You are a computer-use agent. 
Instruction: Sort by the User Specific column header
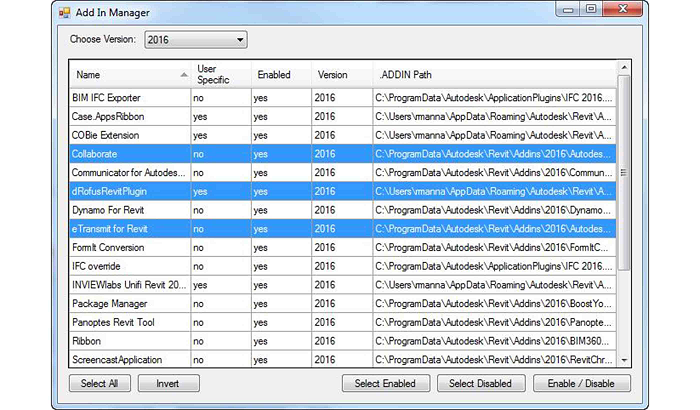click(x=221, y=75)
